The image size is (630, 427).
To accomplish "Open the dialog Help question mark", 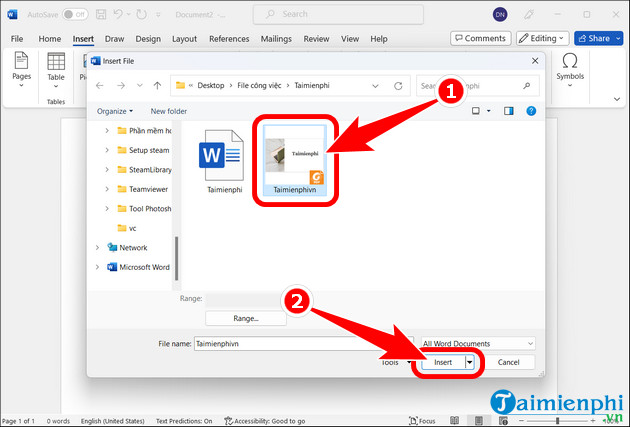I will pyautogui.click(x=531, y=111).
